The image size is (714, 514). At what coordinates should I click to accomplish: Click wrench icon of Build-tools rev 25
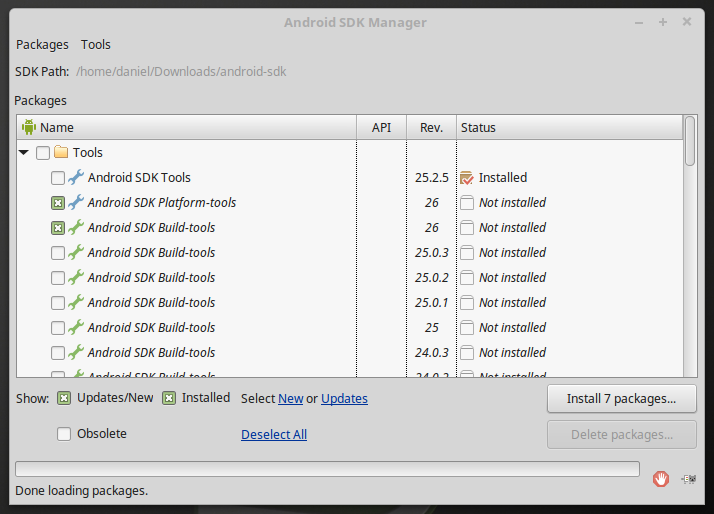pyautogui.click(x=76, y=327)
